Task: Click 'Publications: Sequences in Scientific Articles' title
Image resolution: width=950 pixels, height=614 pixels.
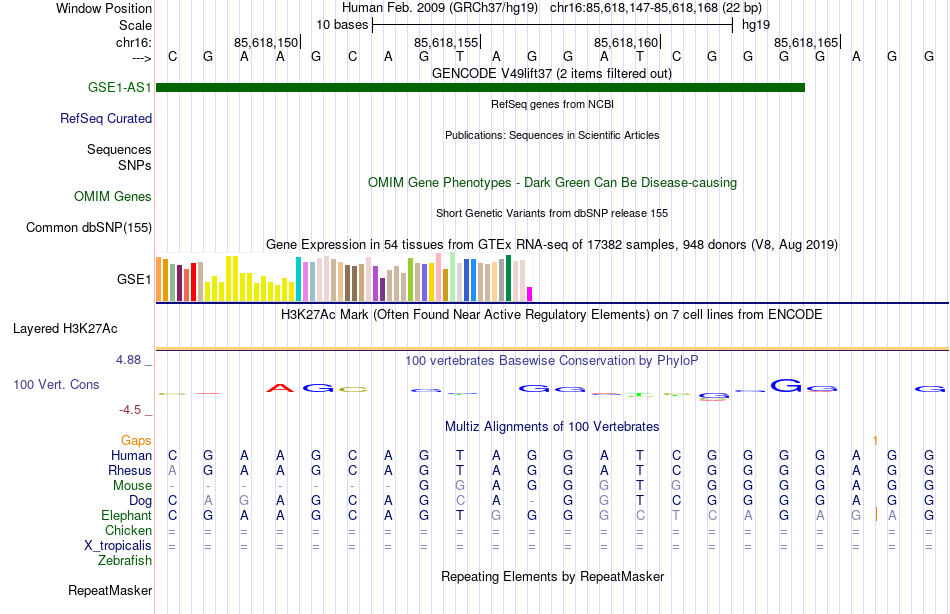Action: 552,135
